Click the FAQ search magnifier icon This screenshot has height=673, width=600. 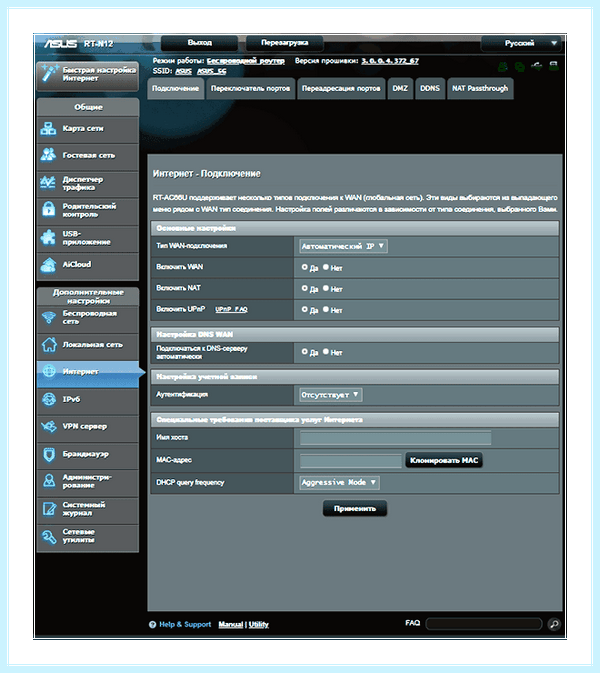click(x=554, y=624)
